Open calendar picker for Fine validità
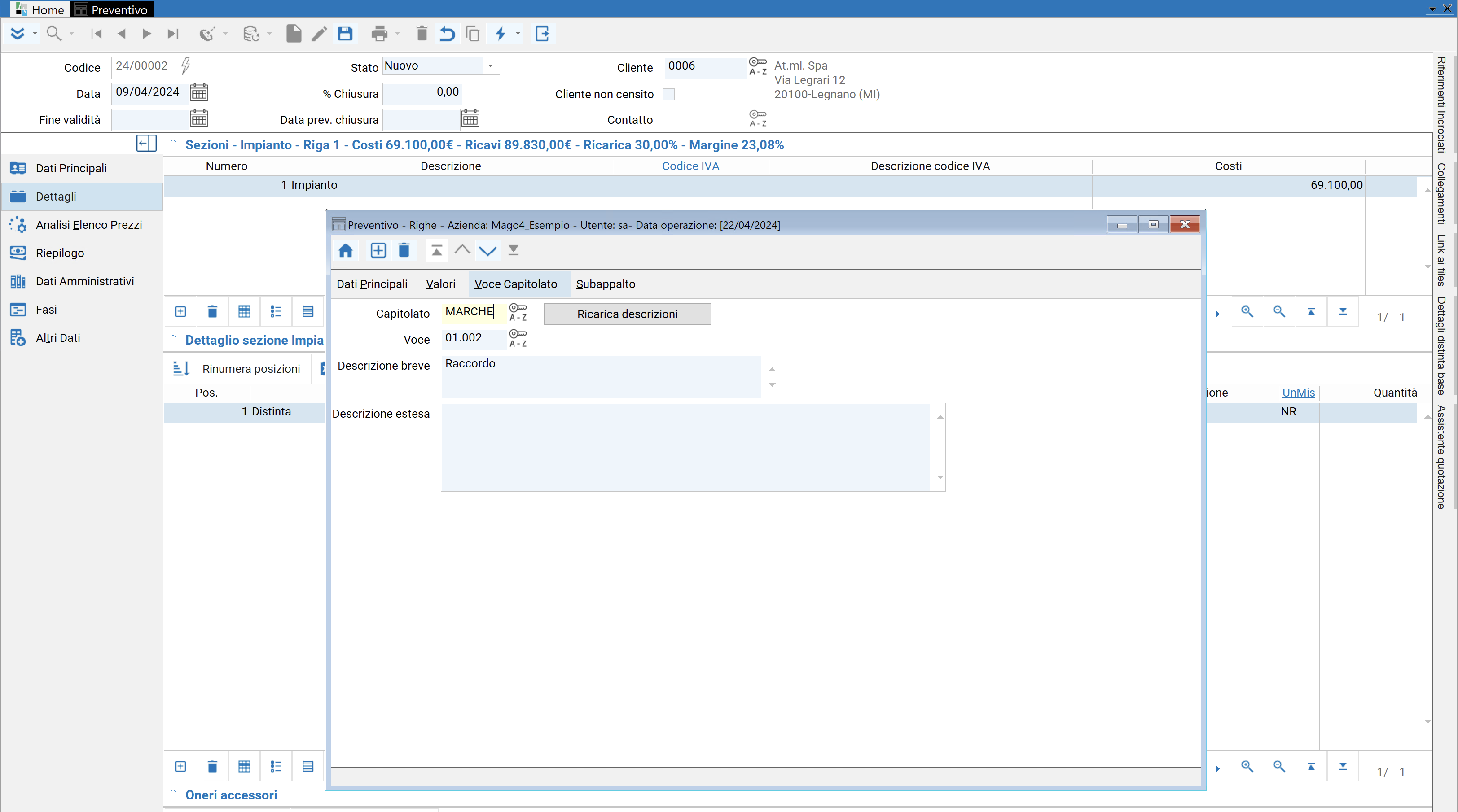 [x=199, y=118]
